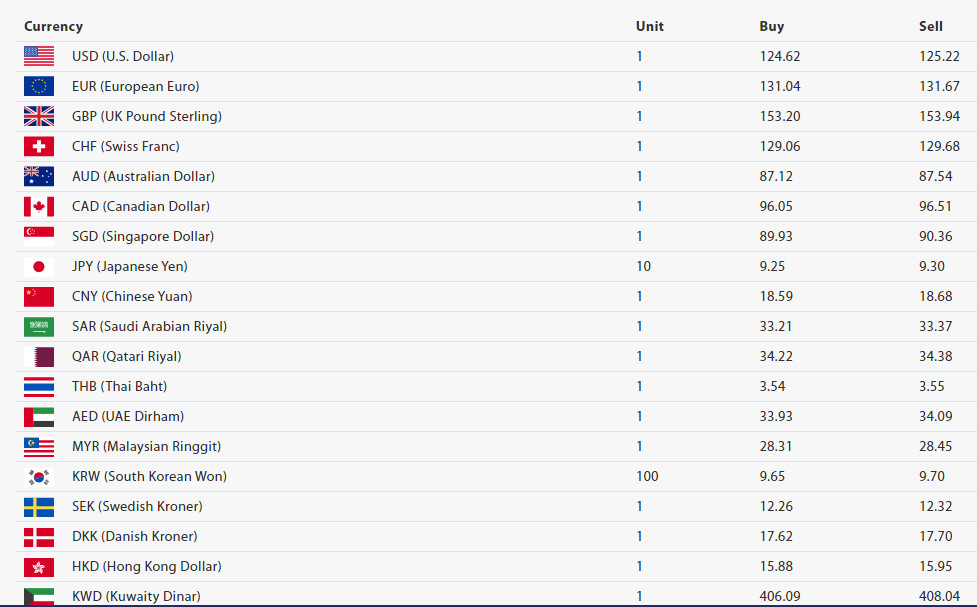Select the Qatar flag icon
977x607 pixels.
click(x=39, y=356)
